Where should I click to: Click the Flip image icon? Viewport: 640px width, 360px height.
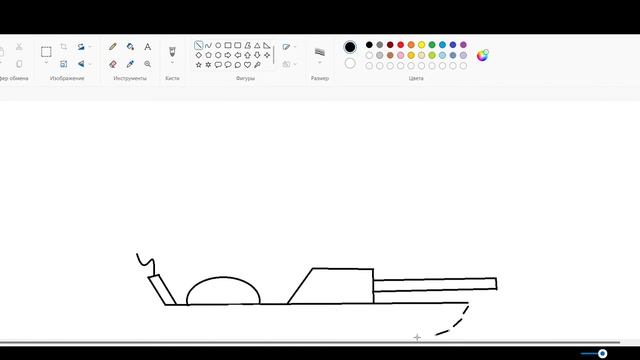[81, 64]
